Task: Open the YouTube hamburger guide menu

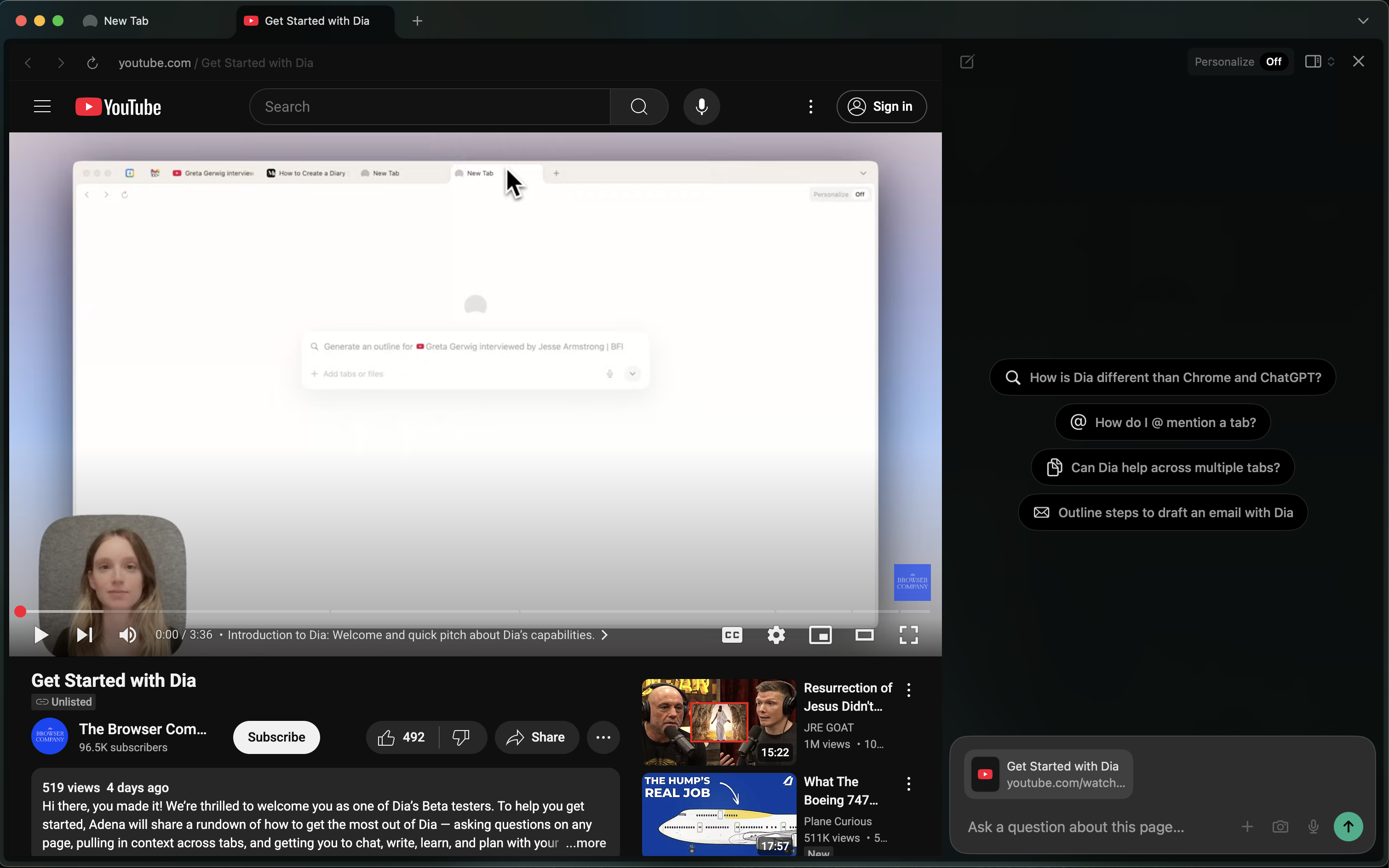Action: [42, 106]
